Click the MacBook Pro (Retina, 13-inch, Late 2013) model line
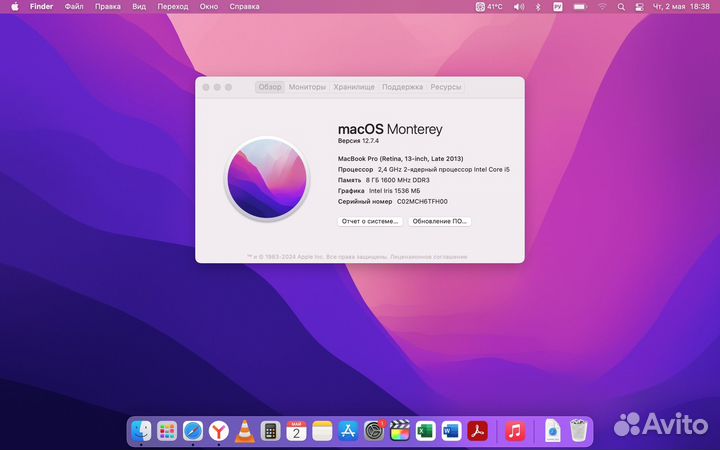The image size is (720, 450). [x=400, y=159]
